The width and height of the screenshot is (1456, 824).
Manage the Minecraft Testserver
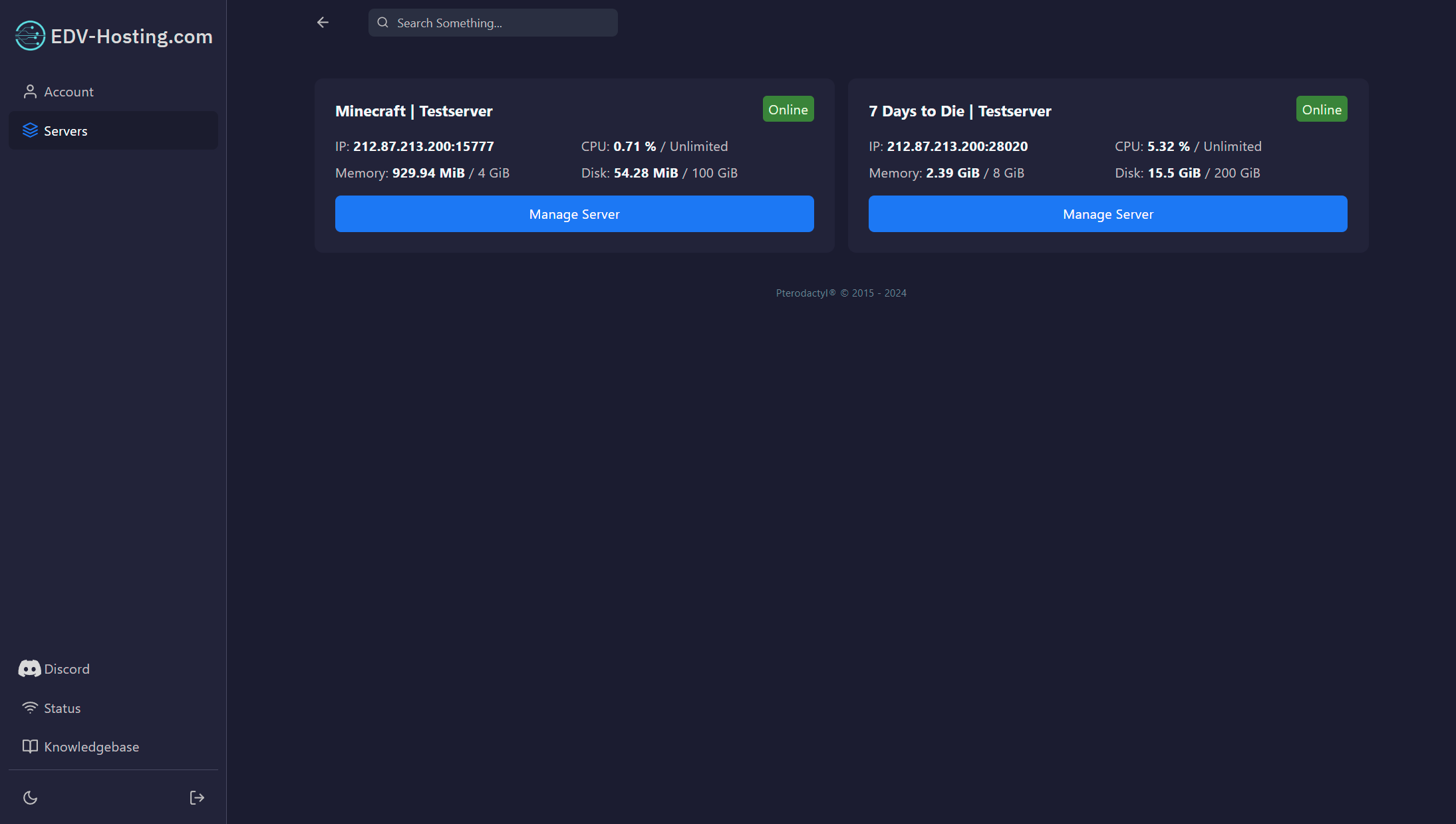[x=574, y=214]
